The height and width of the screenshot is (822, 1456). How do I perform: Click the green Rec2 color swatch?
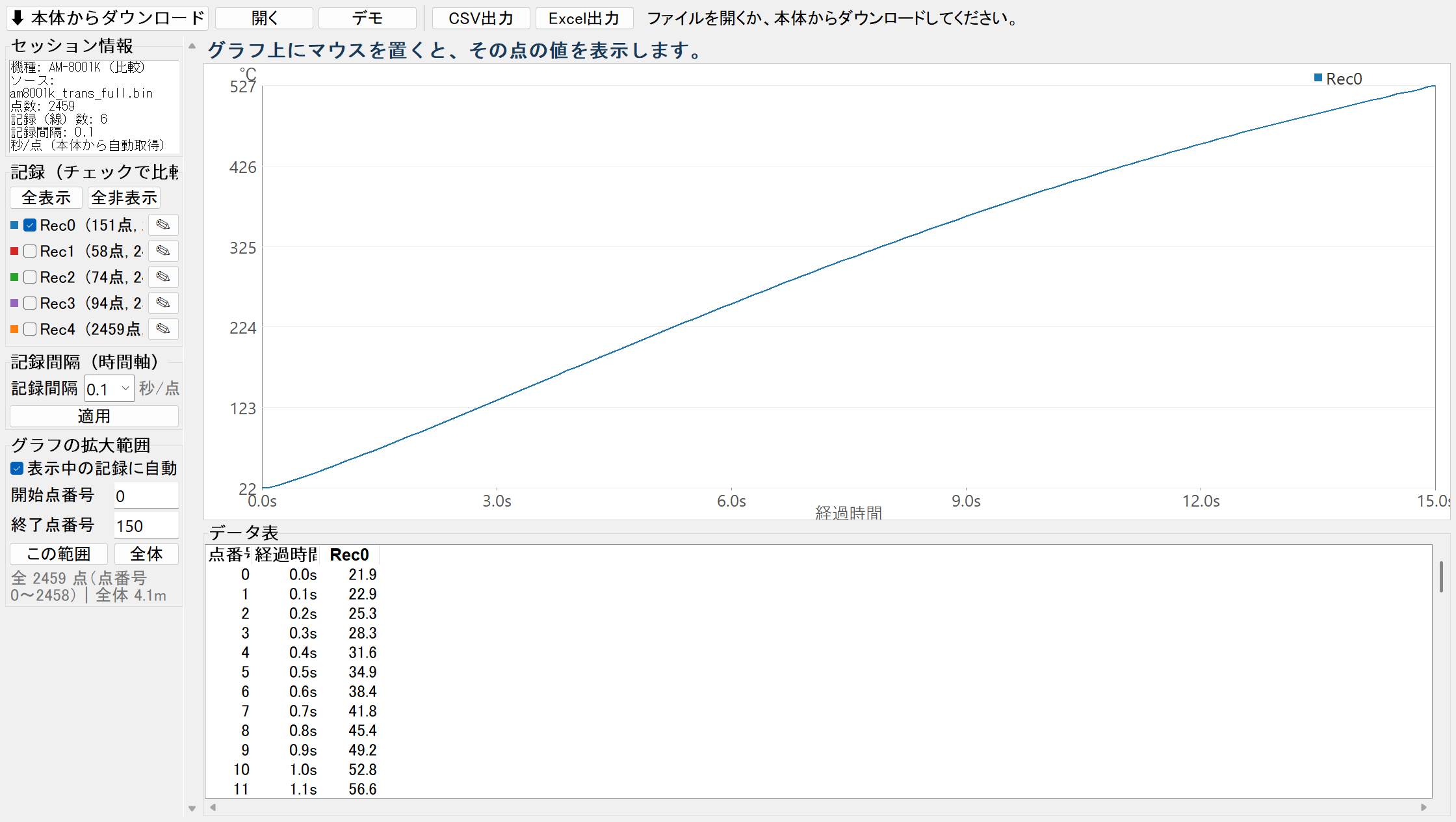[14, 277]
